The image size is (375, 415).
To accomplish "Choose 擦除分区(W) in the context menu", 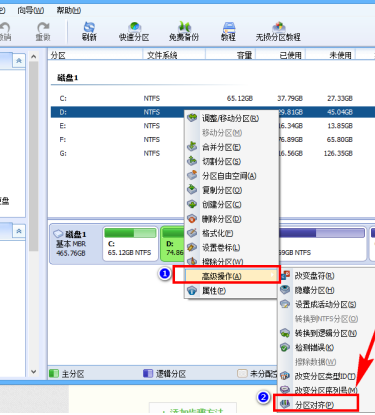I will click(231, 261).
